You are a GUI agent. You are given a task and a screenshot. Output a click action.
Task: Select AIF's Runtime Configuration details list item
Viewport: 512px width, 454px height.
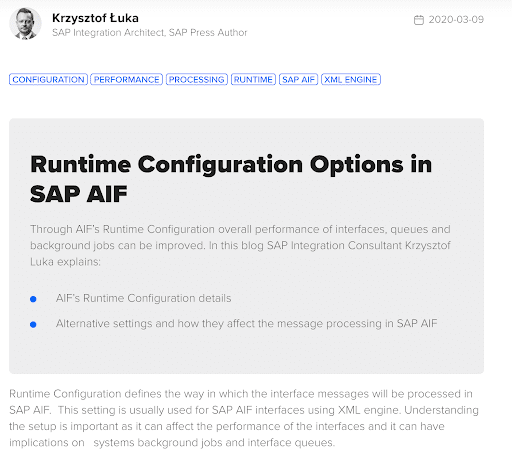[143, 298]
